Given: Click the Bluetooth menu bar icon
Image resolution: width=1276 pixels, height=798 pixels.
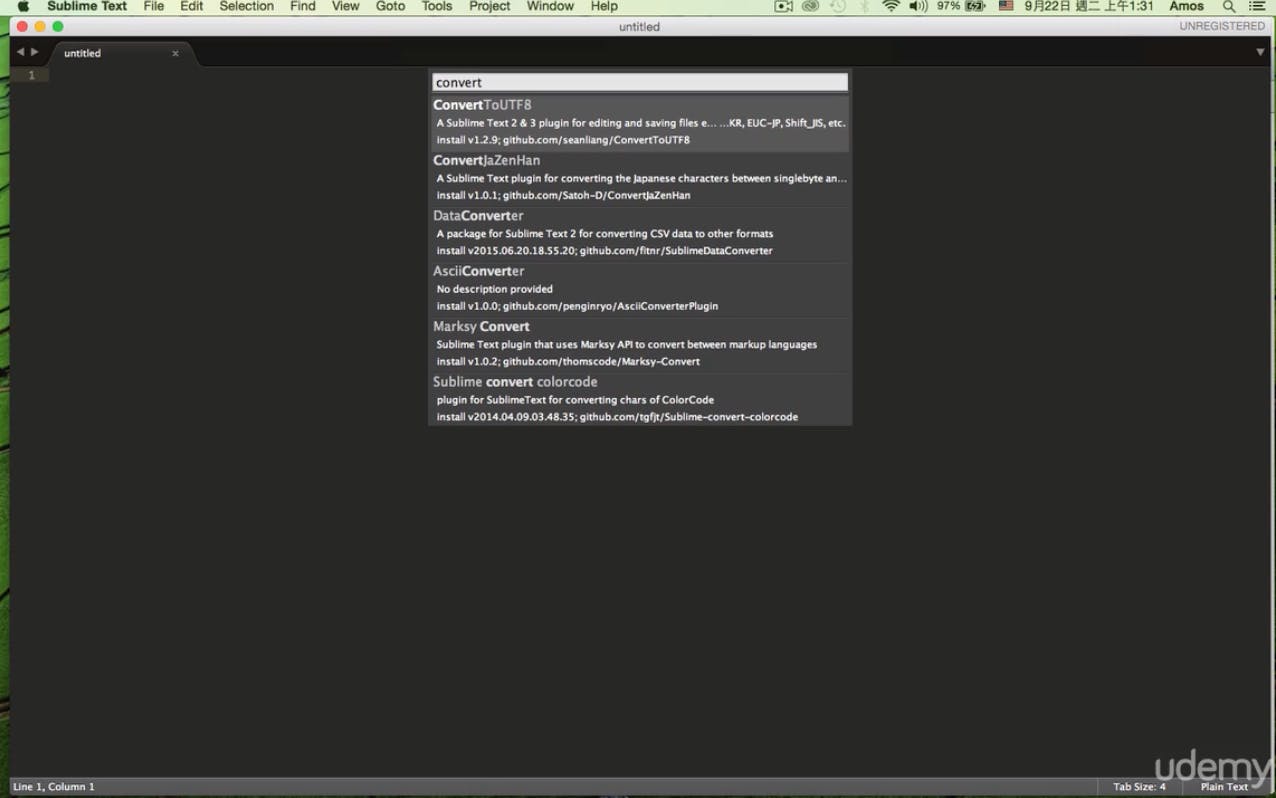Looking at the screenshot, I should (864, 6).
